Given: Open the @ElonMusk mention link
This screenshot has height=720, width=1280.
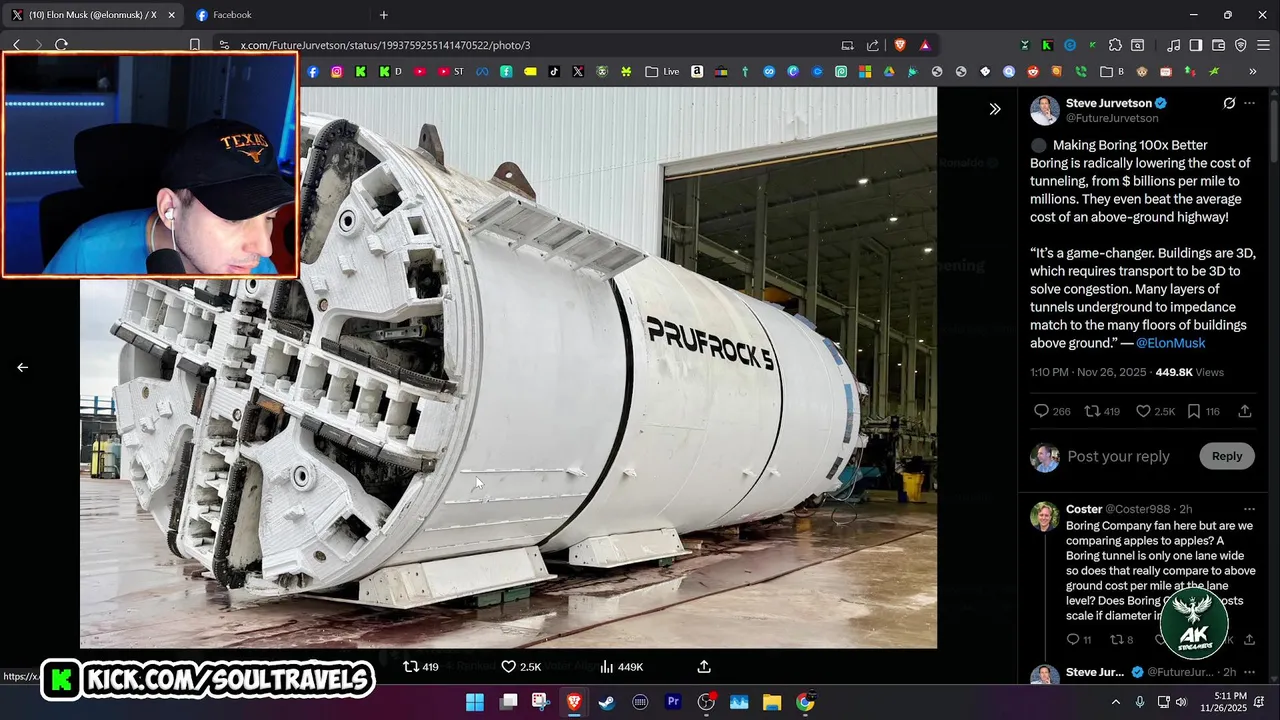Looking at the screenshot, I should click(x=1170, y=343).
